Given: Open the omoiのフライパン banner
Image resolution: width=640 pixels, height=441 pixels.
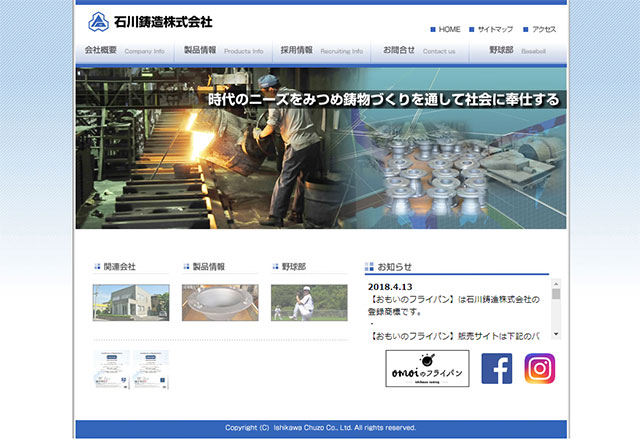Looking at the screenshot, I should coord(427,368).
